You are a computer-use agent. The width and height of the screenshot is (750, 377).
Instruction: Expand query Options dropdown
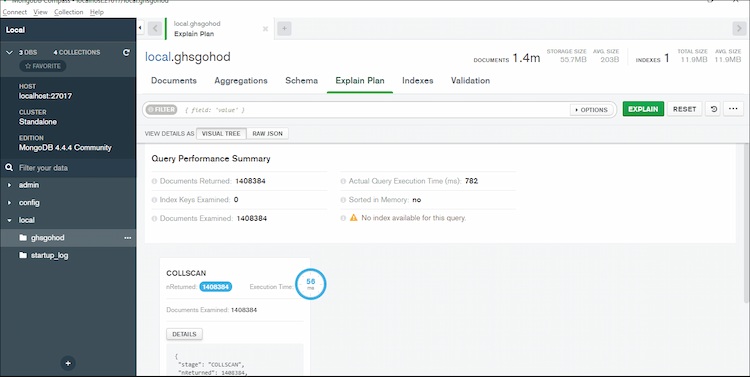click(591, 110)
